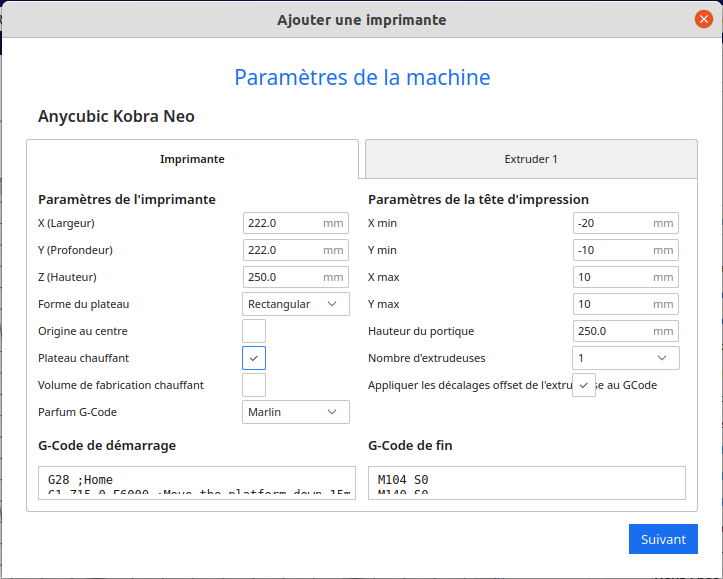The height and width of the screenshot is (579, 723).
Task: Click inside the G-Code de démarrage box
Action: [x=197, y=482]
